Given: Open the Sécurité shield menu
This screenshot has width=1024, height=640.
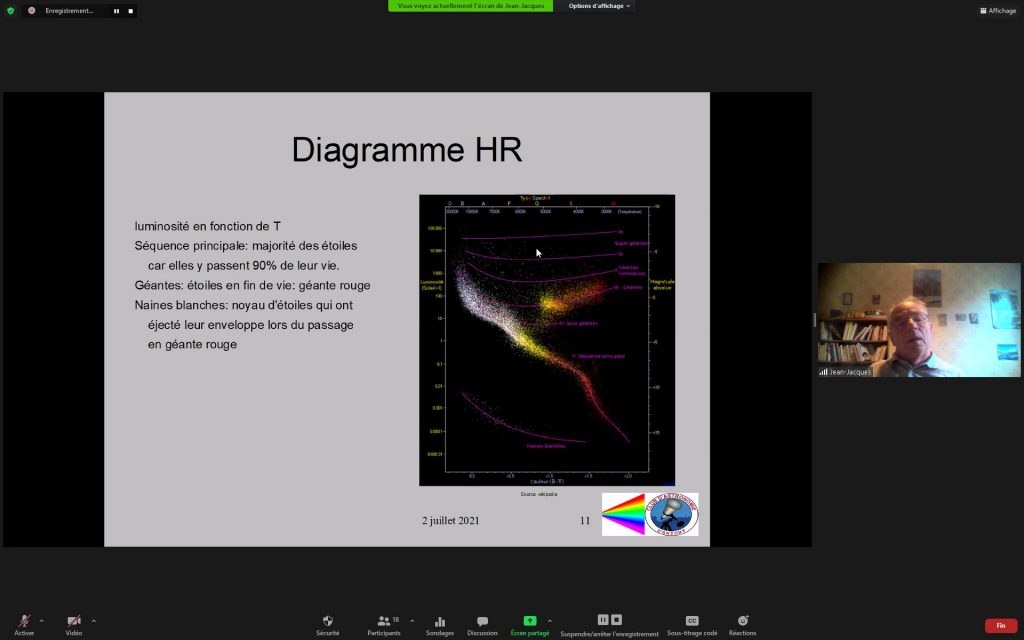Looking at the screenshot, I should (328, 625).
